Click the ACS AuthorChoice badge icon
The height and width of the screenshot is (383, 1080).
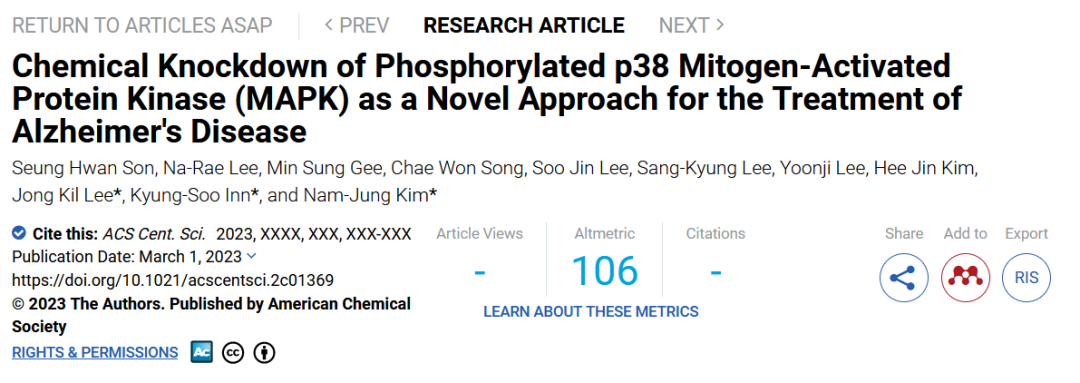(x=202, y=352)
